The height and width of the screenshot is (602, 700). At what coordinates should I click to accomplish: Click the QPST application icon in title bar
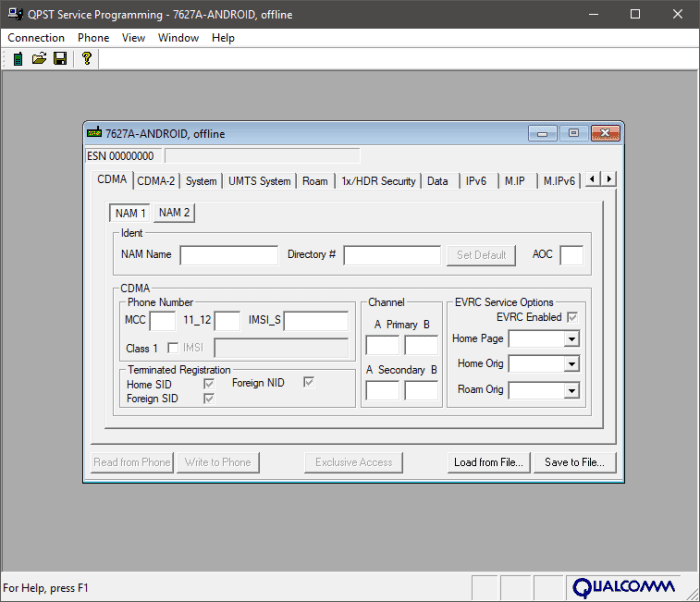[15, 14]
